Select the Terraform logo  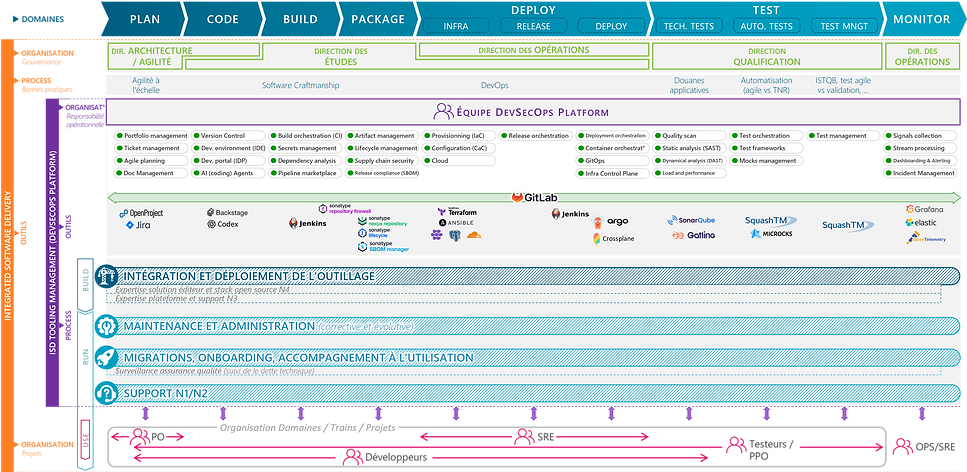[457, 211]
